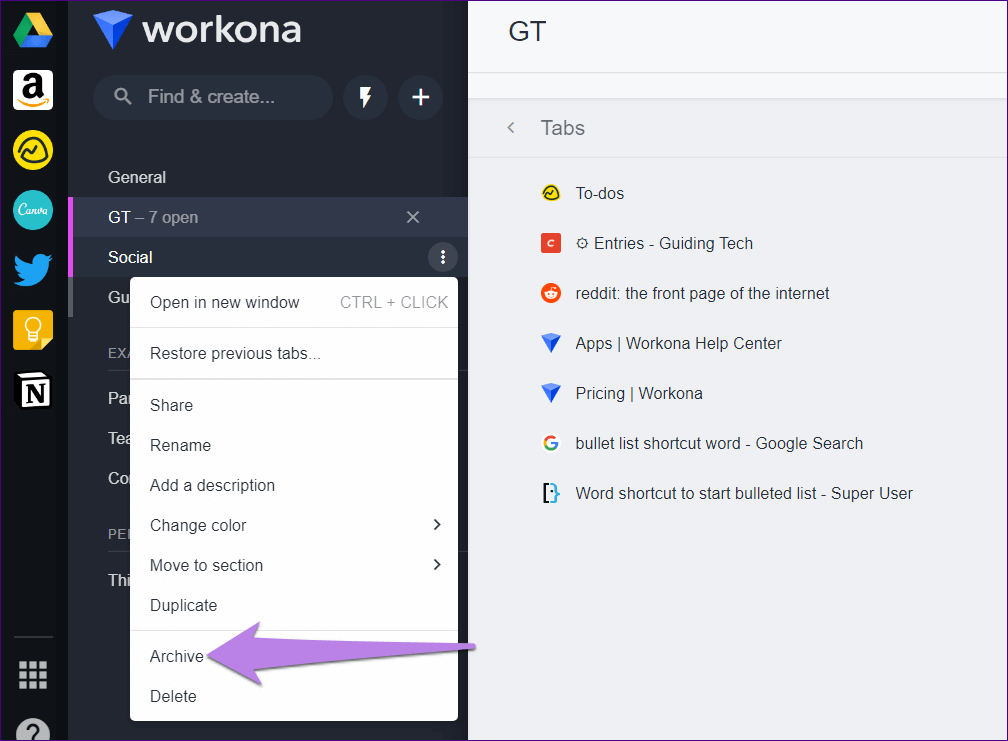1008x741 pixels.
Task: Open Change color menu entry
Action: [x=294, y=525]
